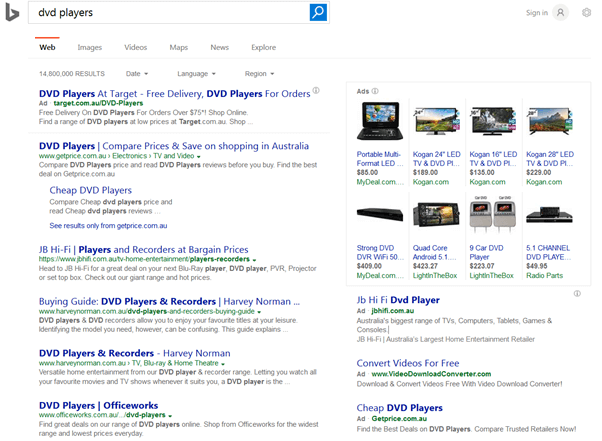Click www.VideoDownloadConverter.com URL
602x441 pixels.
point(431,374)
